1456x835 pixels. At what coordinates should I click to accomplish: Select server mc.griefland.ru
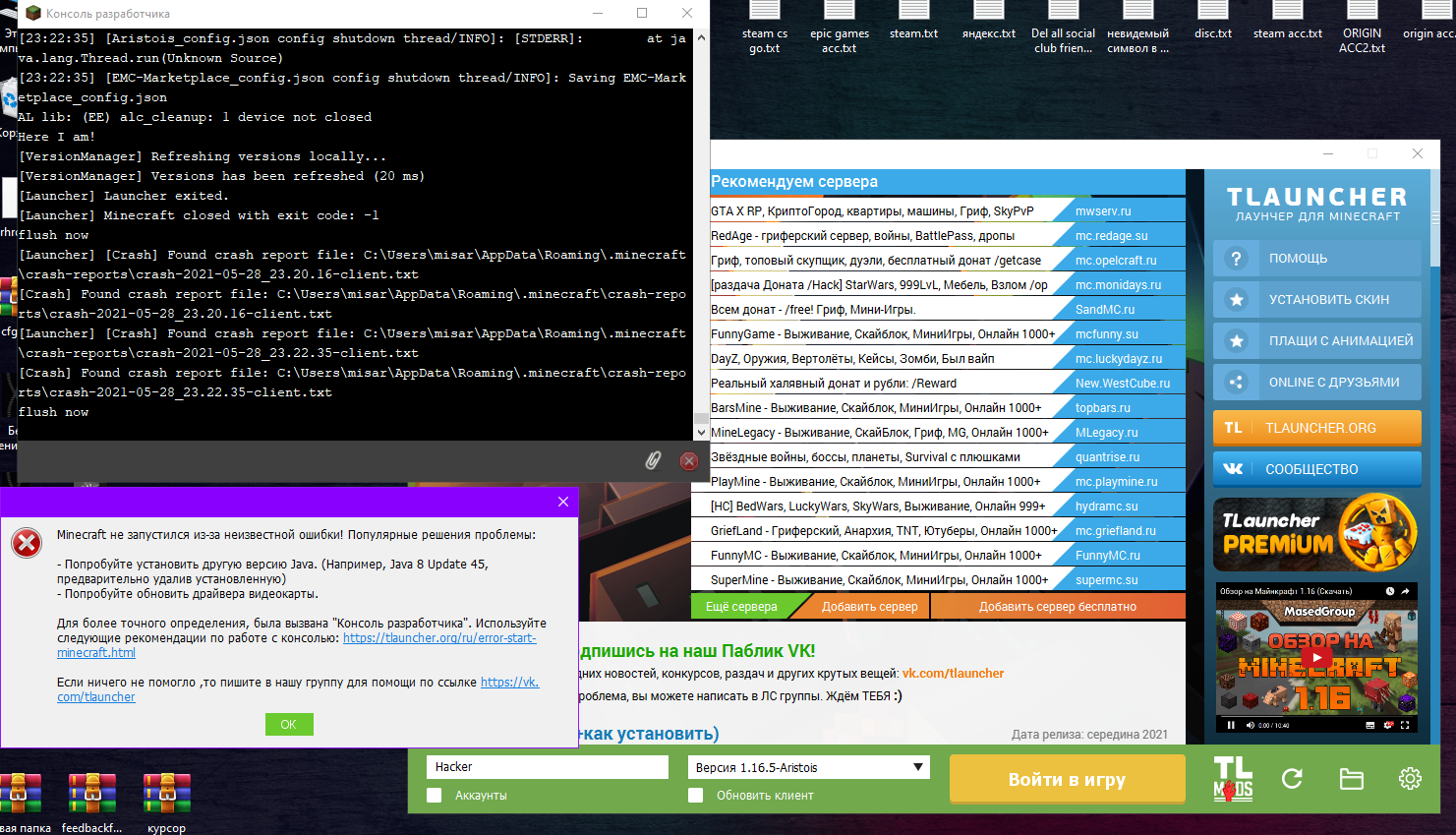pos(1116,531)
